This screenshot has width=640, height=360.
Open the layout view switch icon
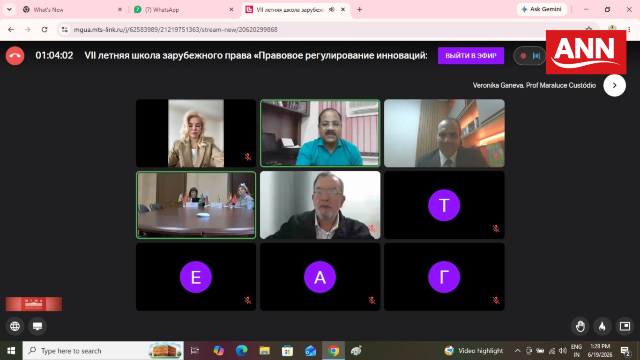625,326
